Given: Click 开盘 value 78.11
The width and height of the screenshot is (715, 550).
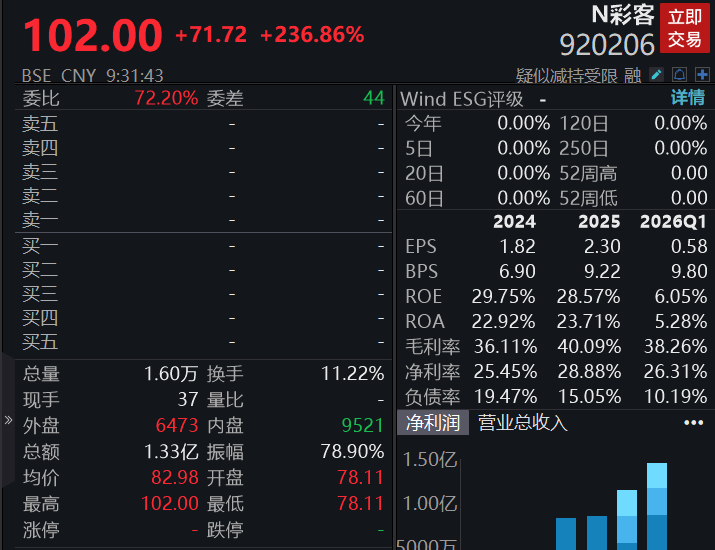Looking at the screenshot, I should 361,478.
